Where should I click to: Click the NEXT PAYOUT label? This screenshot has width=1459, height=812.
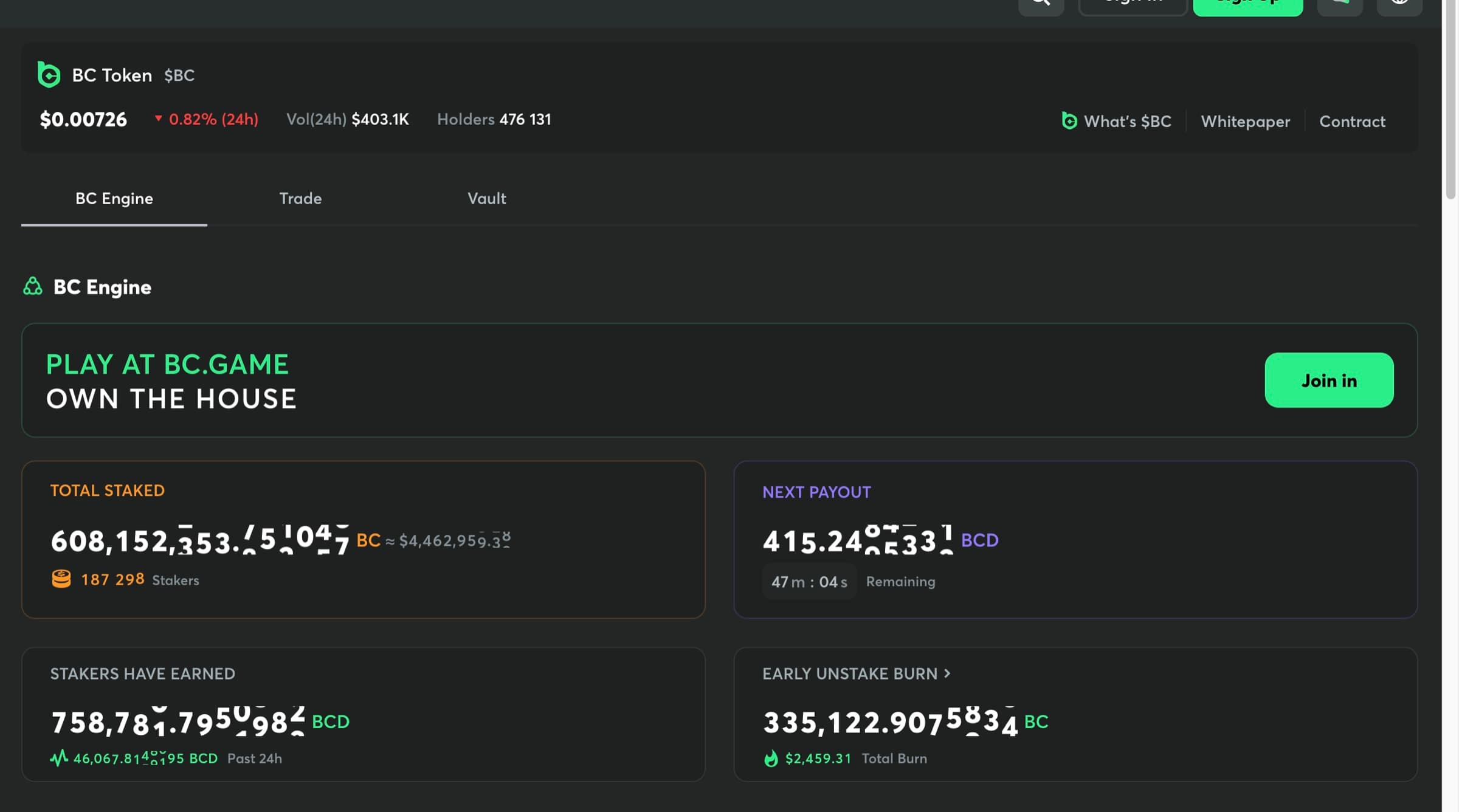[x=816, y=492]
